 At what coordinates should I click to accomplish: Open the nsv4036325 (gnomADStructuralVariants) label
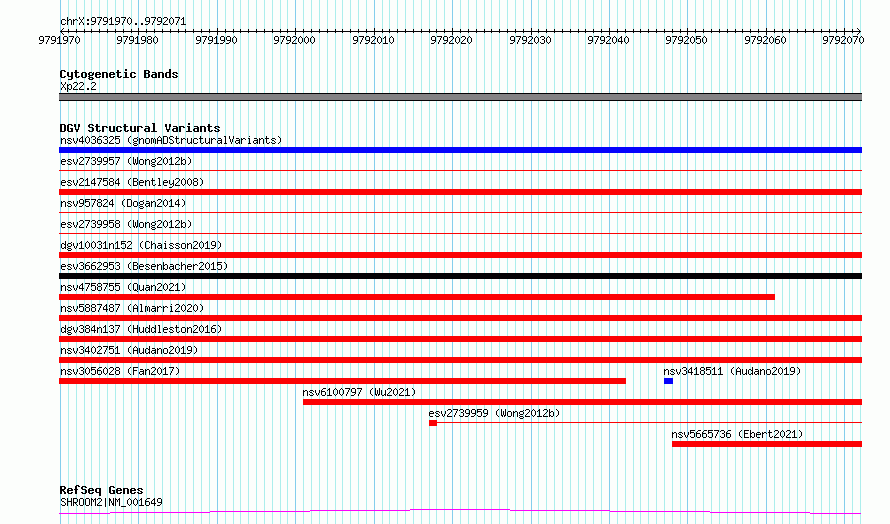coord(171,140)
